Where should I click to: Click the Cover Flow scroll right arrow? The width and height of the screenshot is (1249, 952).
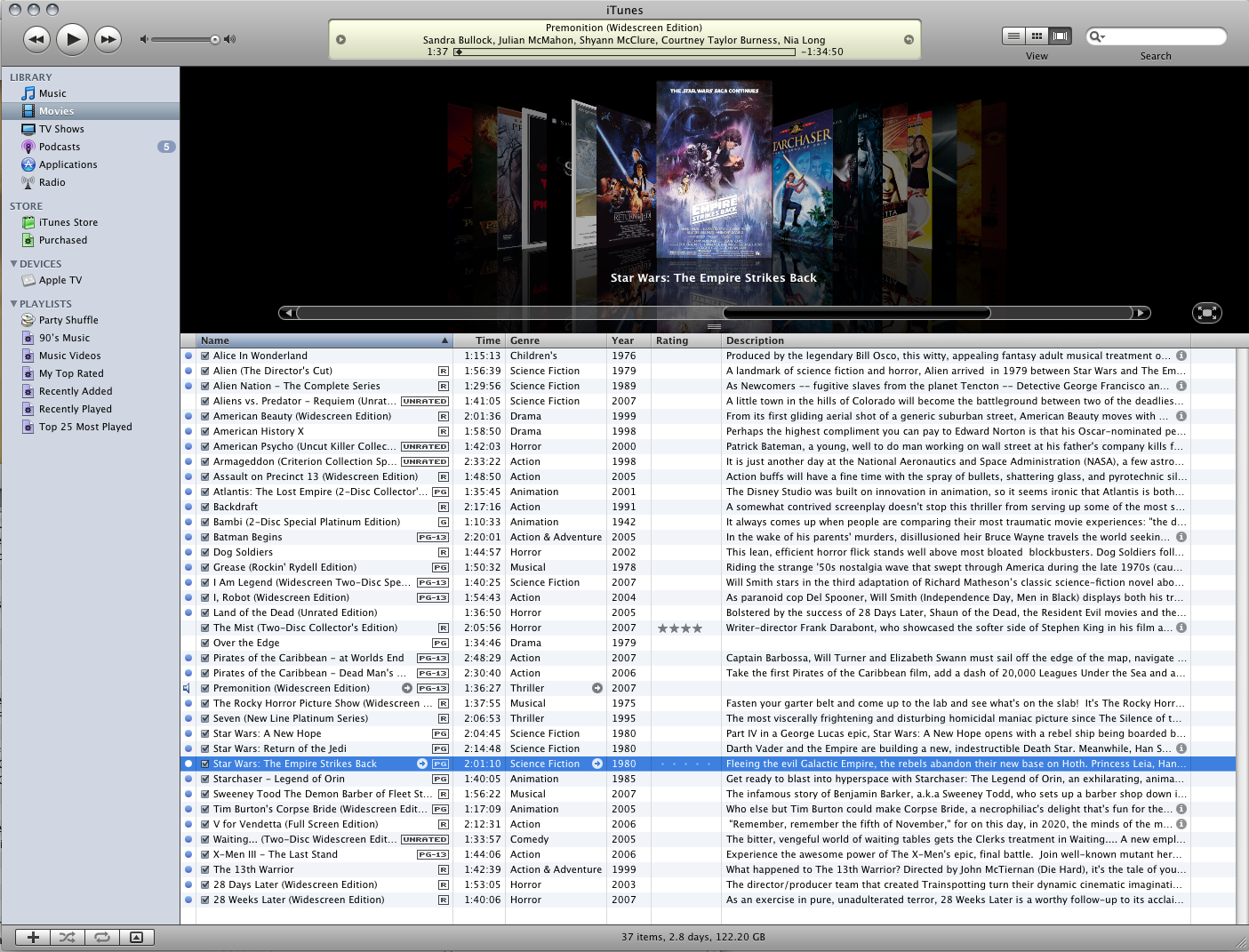pos(1142,313)
